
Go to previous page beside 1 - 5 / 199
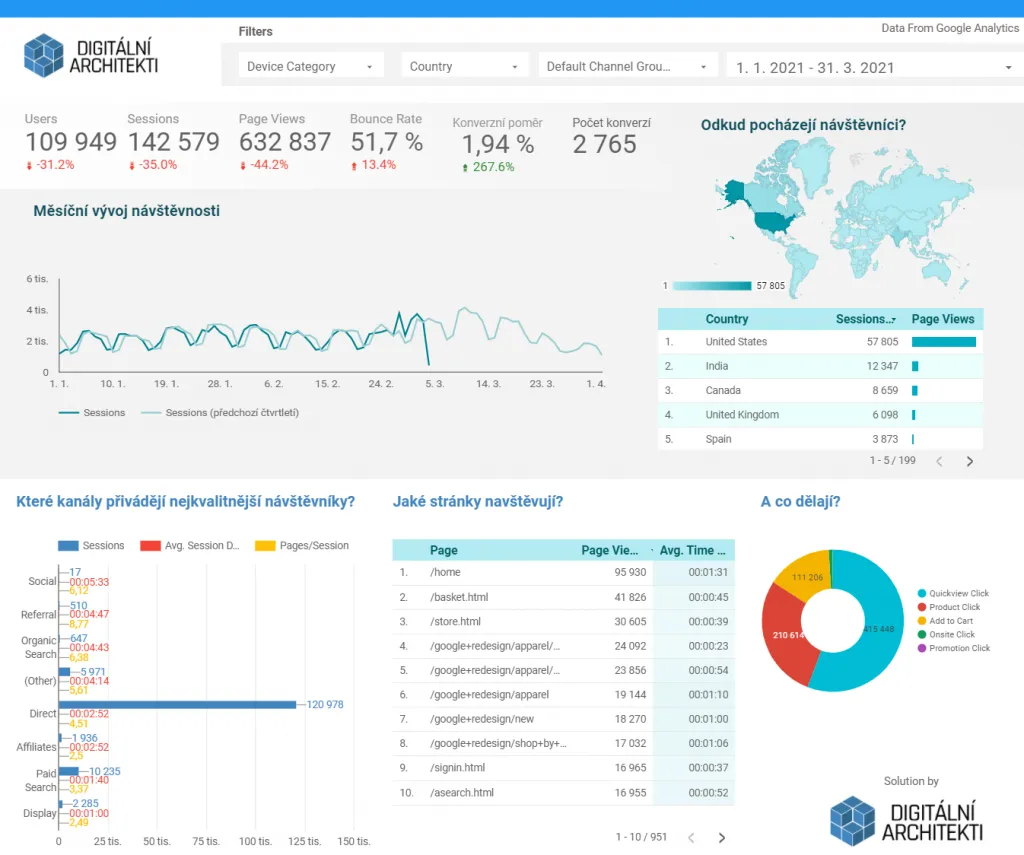[939, 461]
